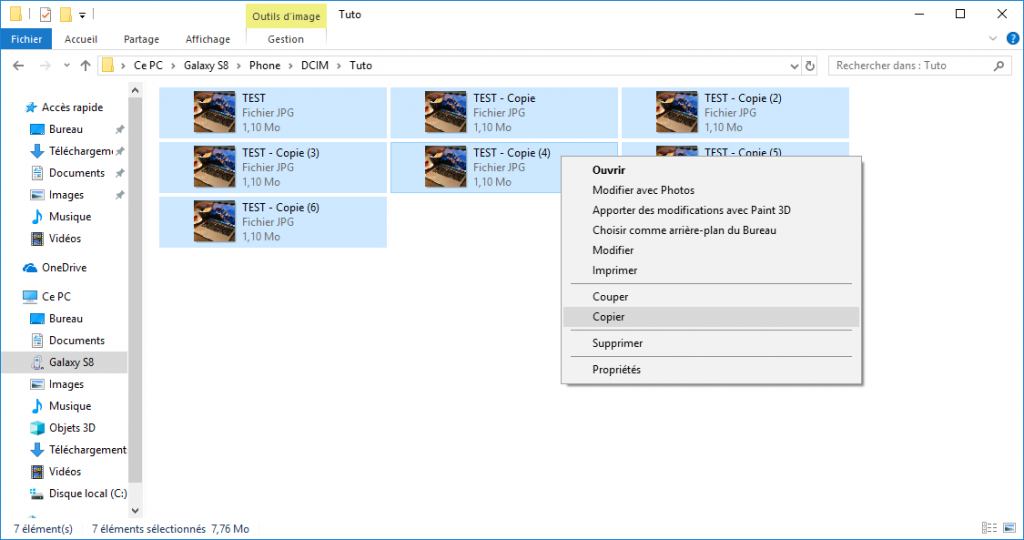Click the Objets 3D folder icon
1024x540 pixels.
37,428
